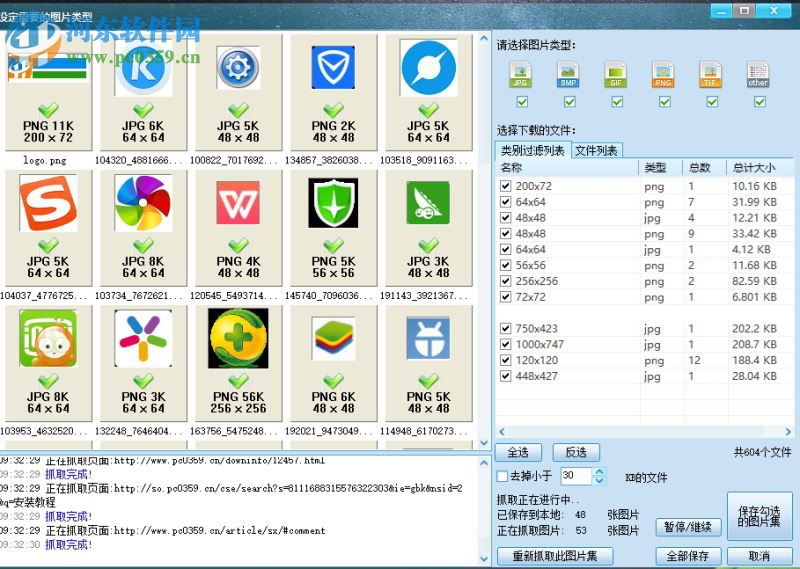Select the colorful pinwheel thumbnail JPG 8K
The height and width of the screenshot is (569, 800).
tap(143, 228)
